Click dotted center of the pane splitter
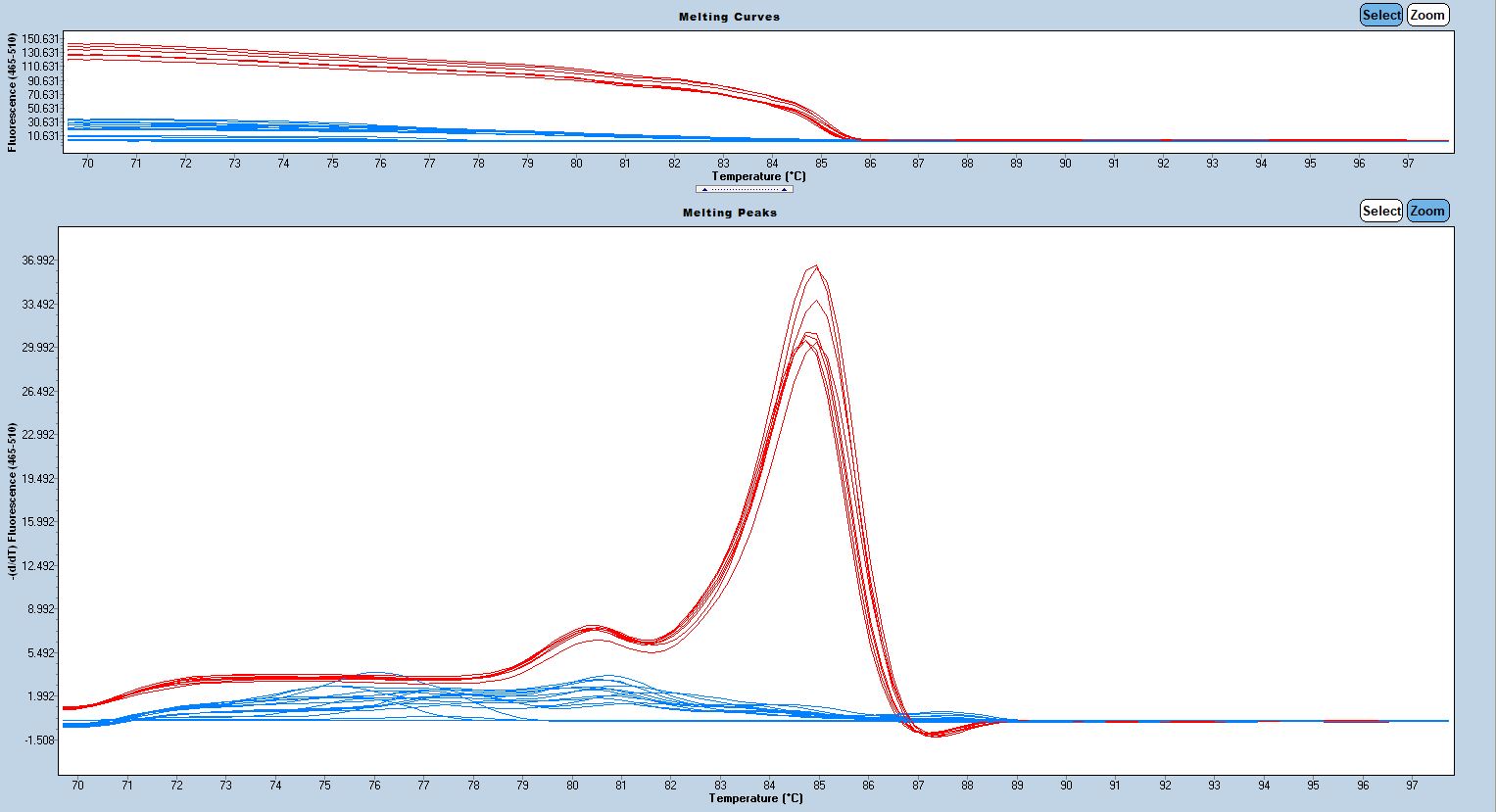The image size is (1496, 812). click(745, 189)
